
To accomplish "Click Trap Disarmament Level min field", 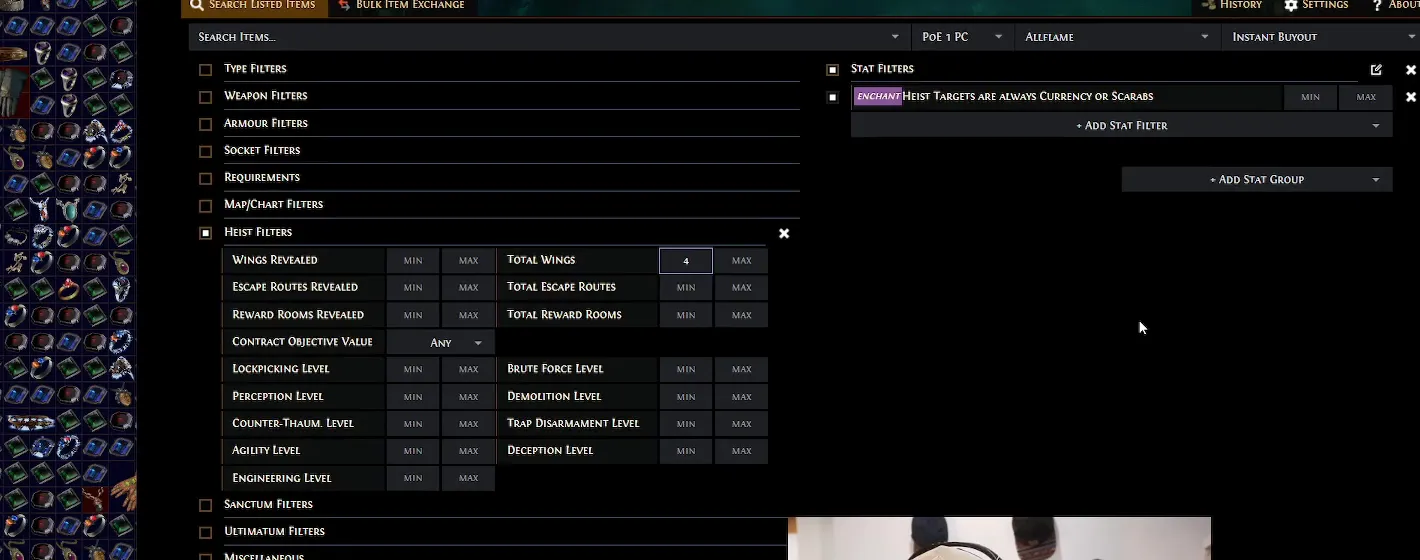I will [x=686, y=423].
